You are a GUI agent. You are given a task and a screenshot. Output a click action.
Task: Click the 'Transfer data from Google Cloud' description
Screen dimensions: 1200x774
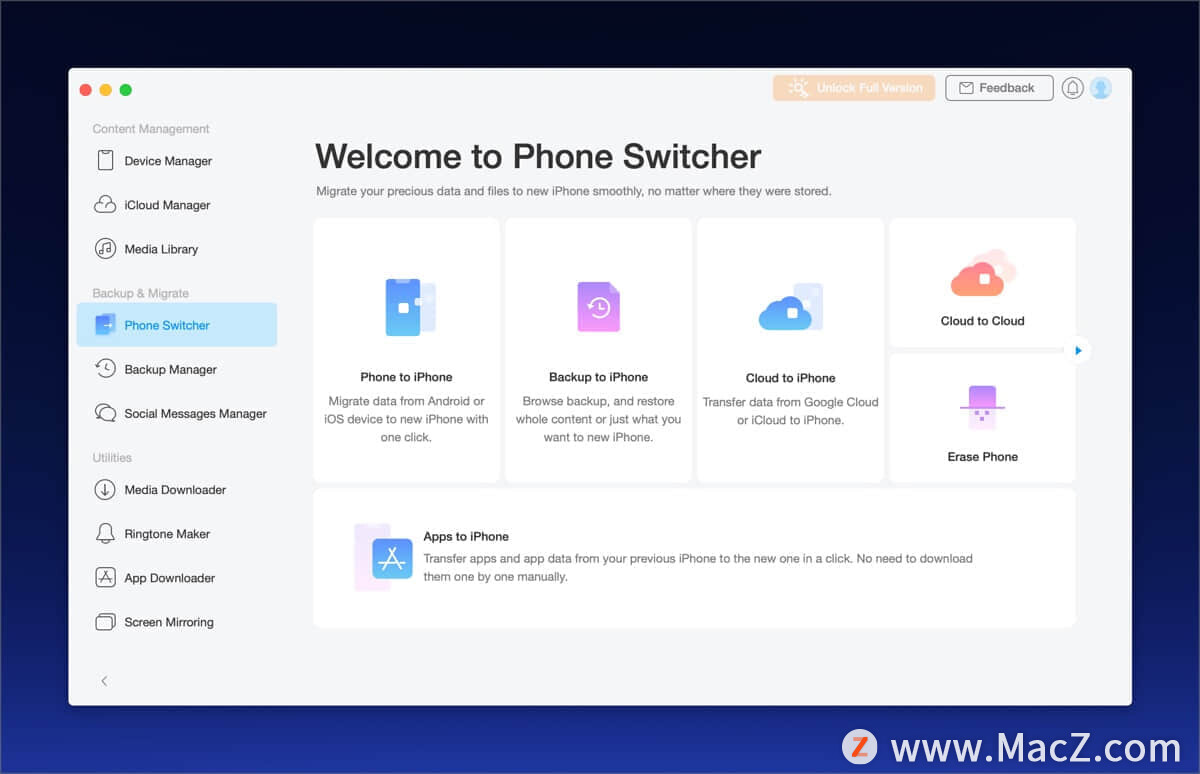[x=791, y=411]
